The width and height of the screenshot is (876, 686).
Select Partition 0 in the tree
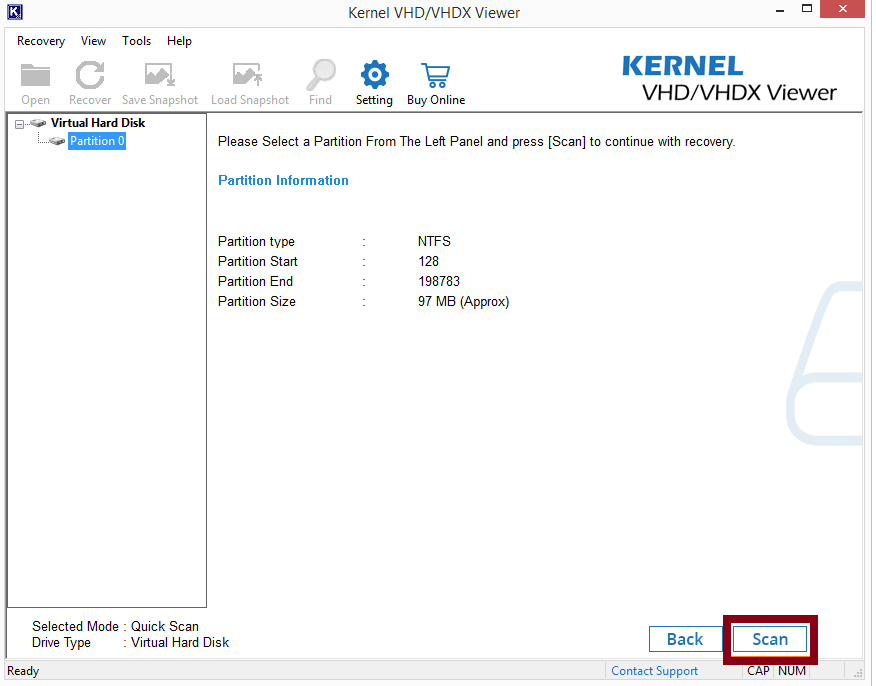point(97,141)
